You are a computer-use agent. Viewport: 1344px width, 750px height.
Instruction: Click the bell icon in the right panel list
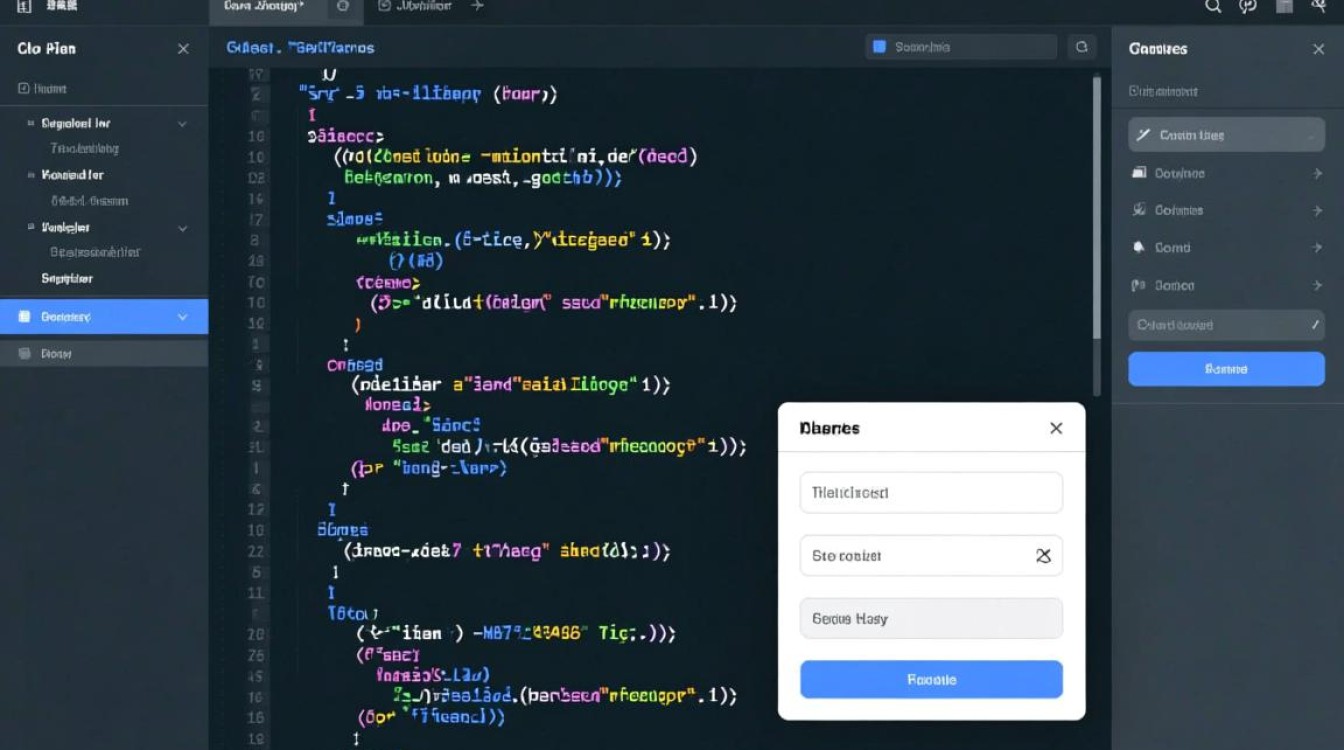pyautogui.click(x=1138, y=247)
